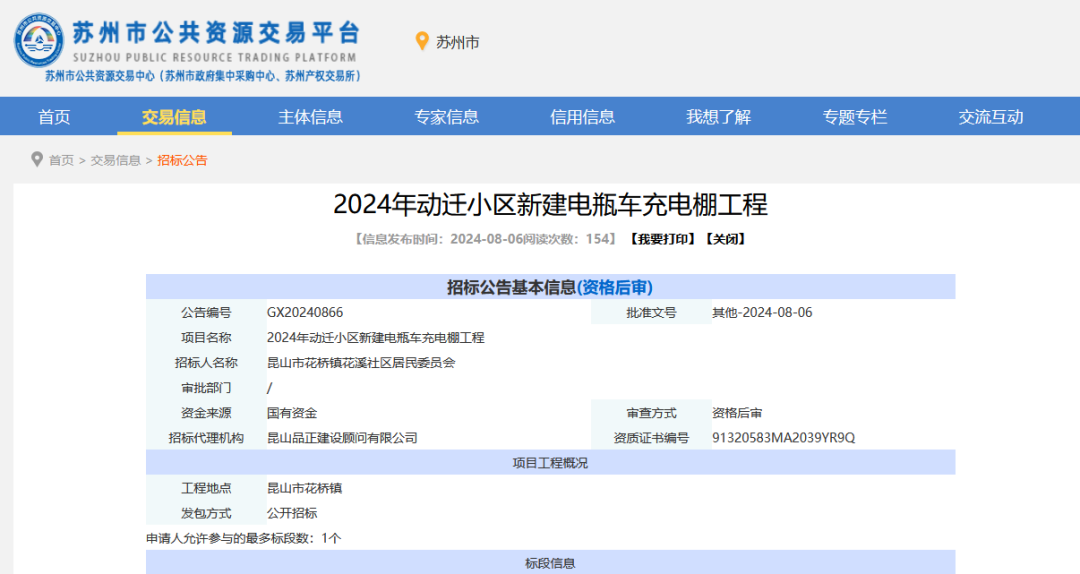Screen dimensions: 1080x574
Task: Open the 交易信息 navigation tab
Action: 174,117
